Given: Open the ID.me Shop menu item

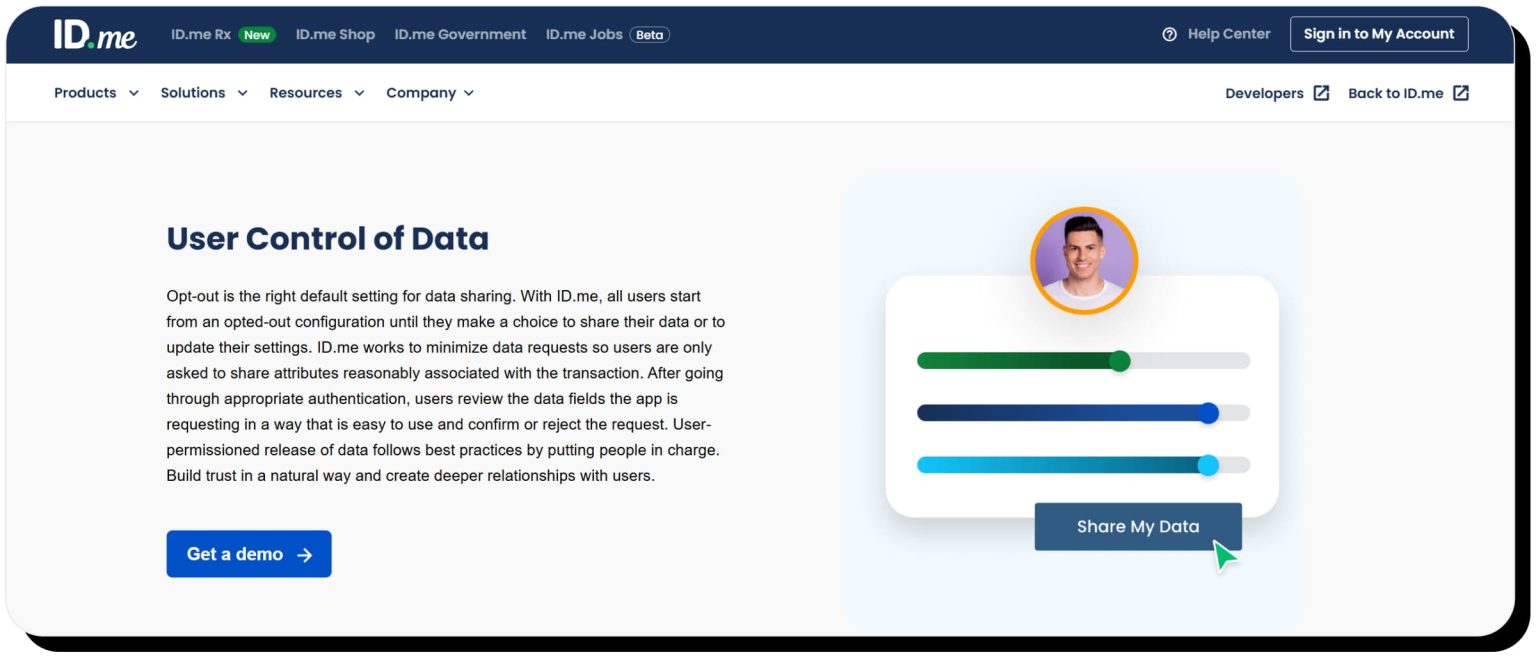Looking at the screenshot, I should click(x=335, y=34).
